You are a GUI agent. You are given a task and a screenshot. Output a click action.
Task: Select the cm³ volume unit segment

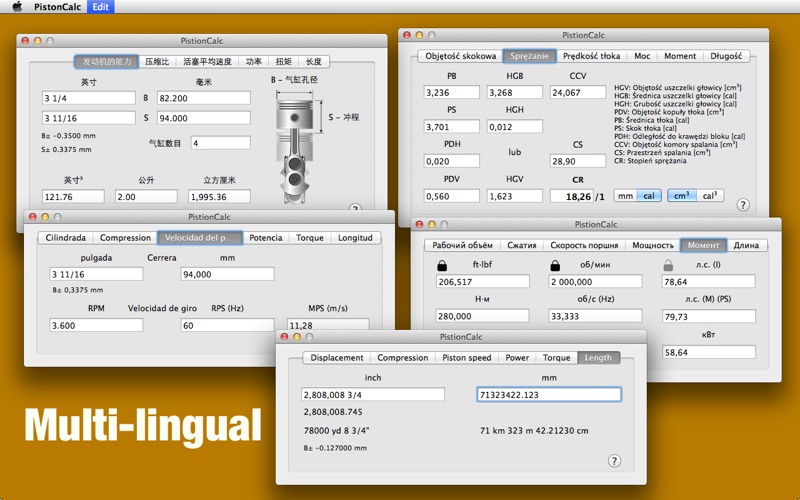point(682,196)
